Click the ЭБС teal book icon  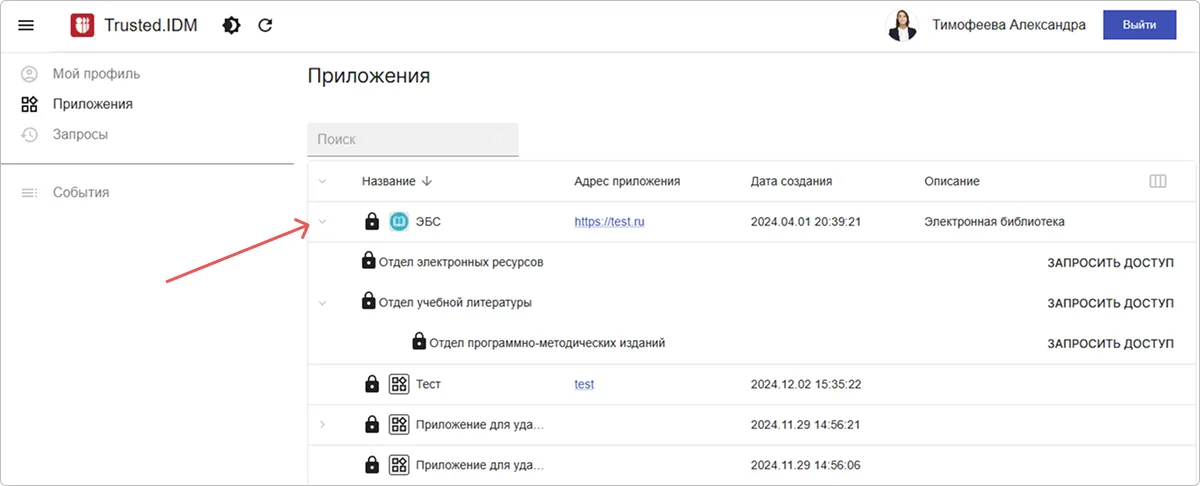[399, 221]
